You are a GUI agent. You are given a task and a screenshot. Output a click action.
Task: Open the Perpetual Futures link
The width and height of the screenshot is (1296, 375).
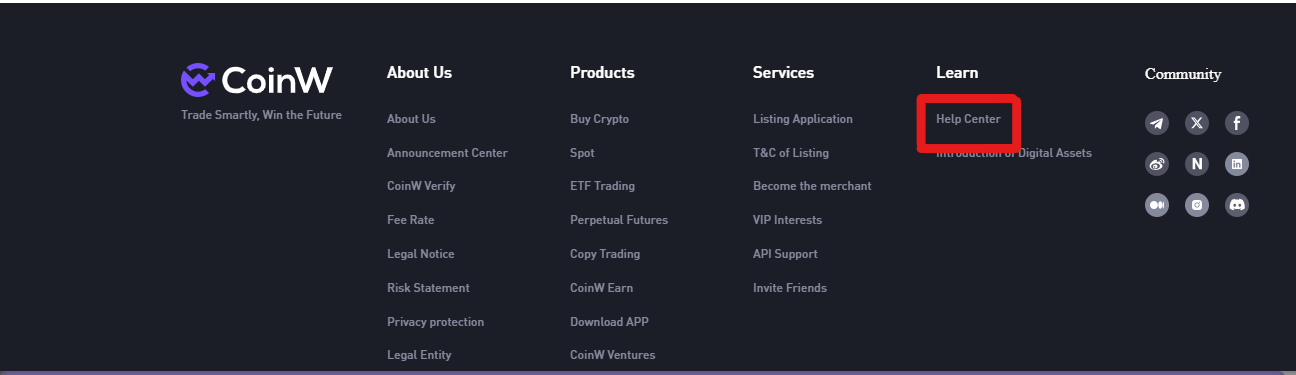pyautogui.click(x=619, y=220)
